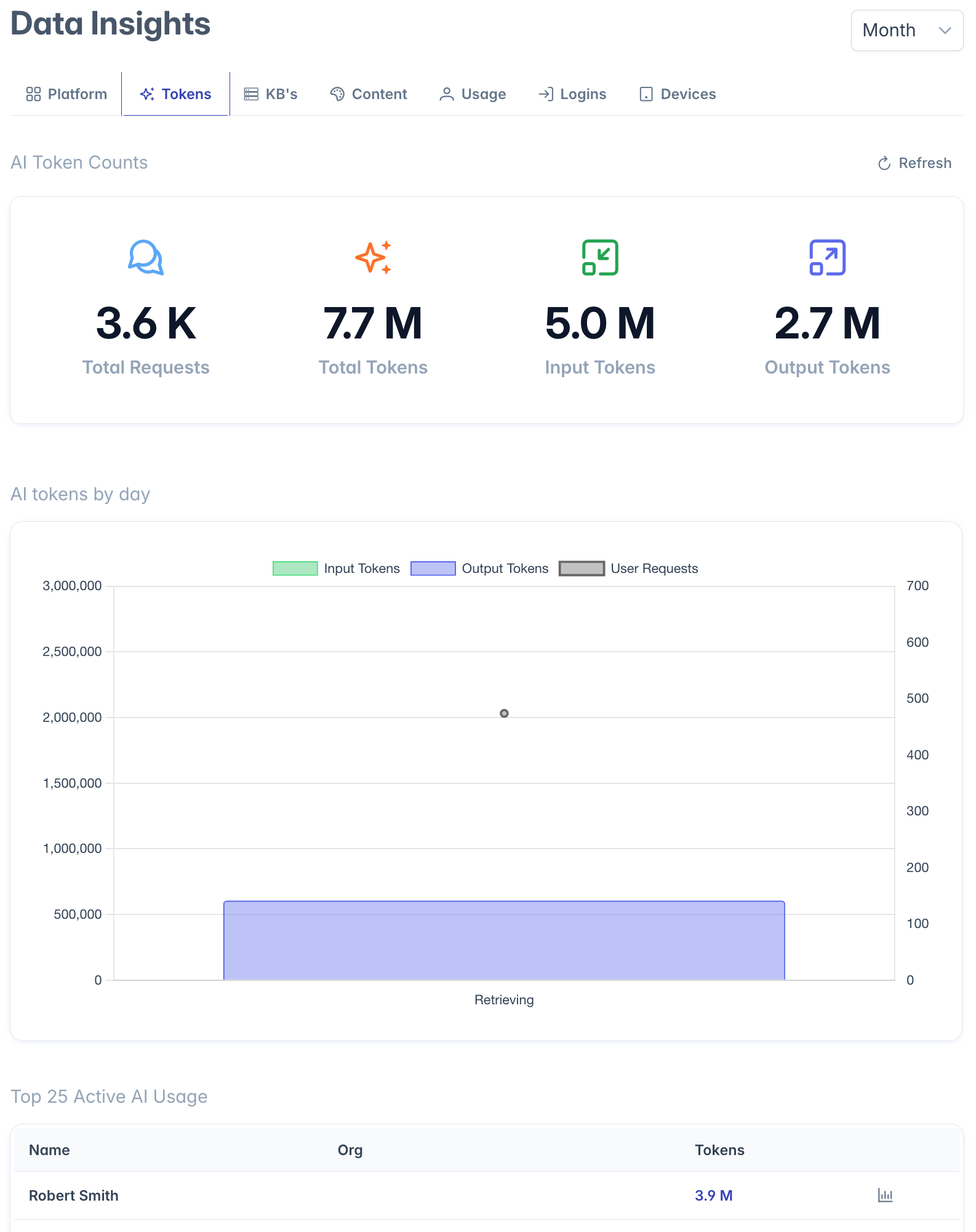Screen dimensions: 976x1232
Task: Open the Usage tab
Action: point(473,94)
